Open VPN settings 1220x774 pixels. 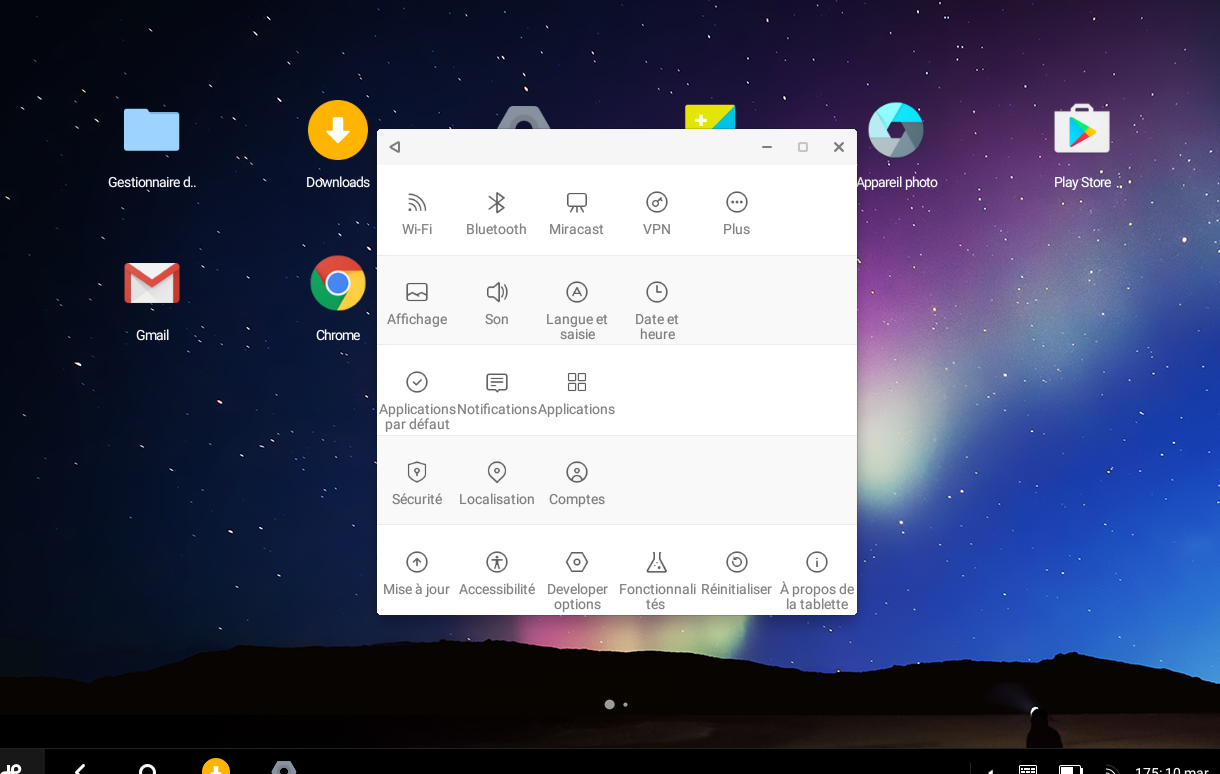(656, 213)
